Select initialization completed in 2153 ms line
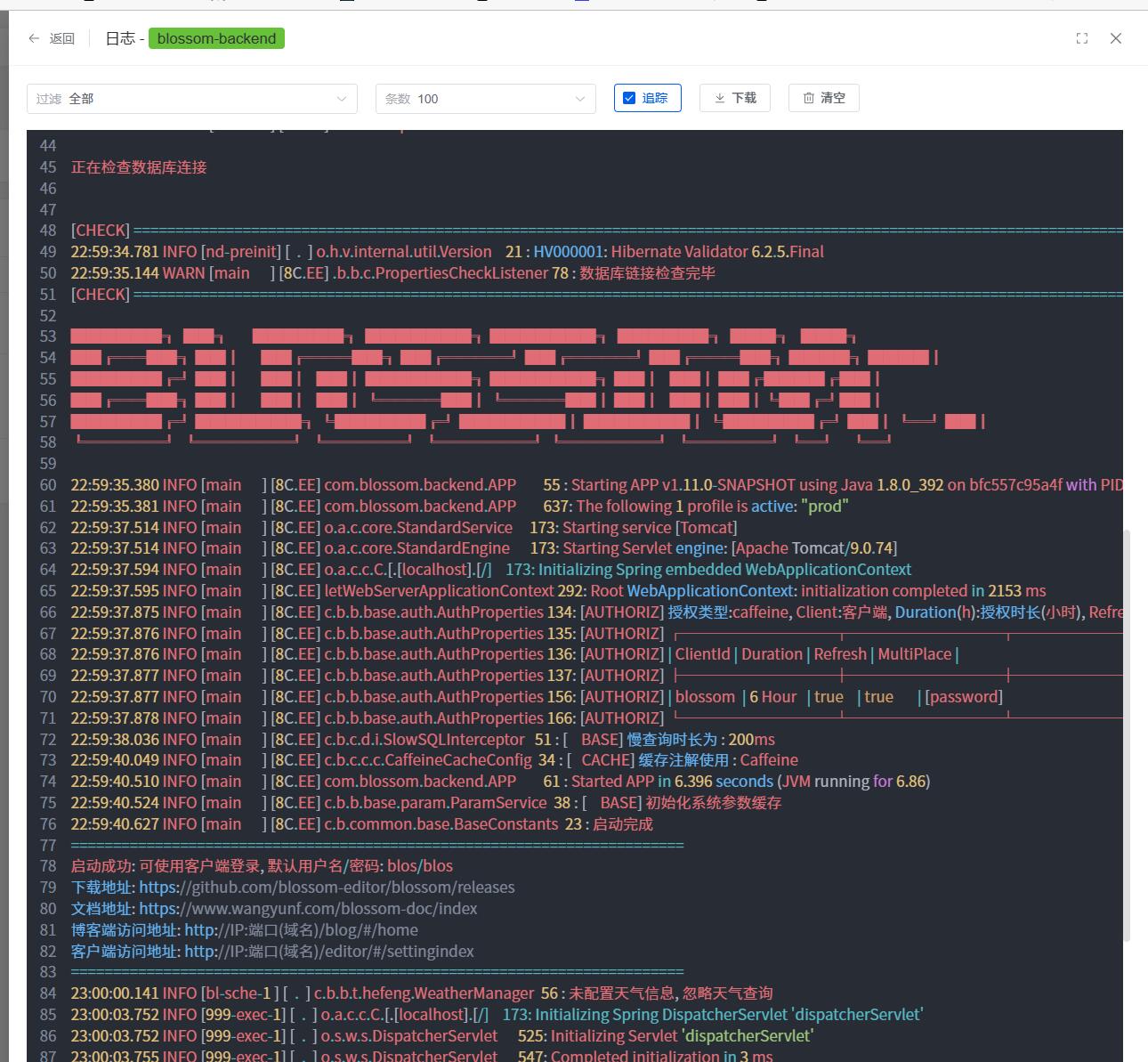The width and height of the screenshot is (1148, 1062). (559, 591)
